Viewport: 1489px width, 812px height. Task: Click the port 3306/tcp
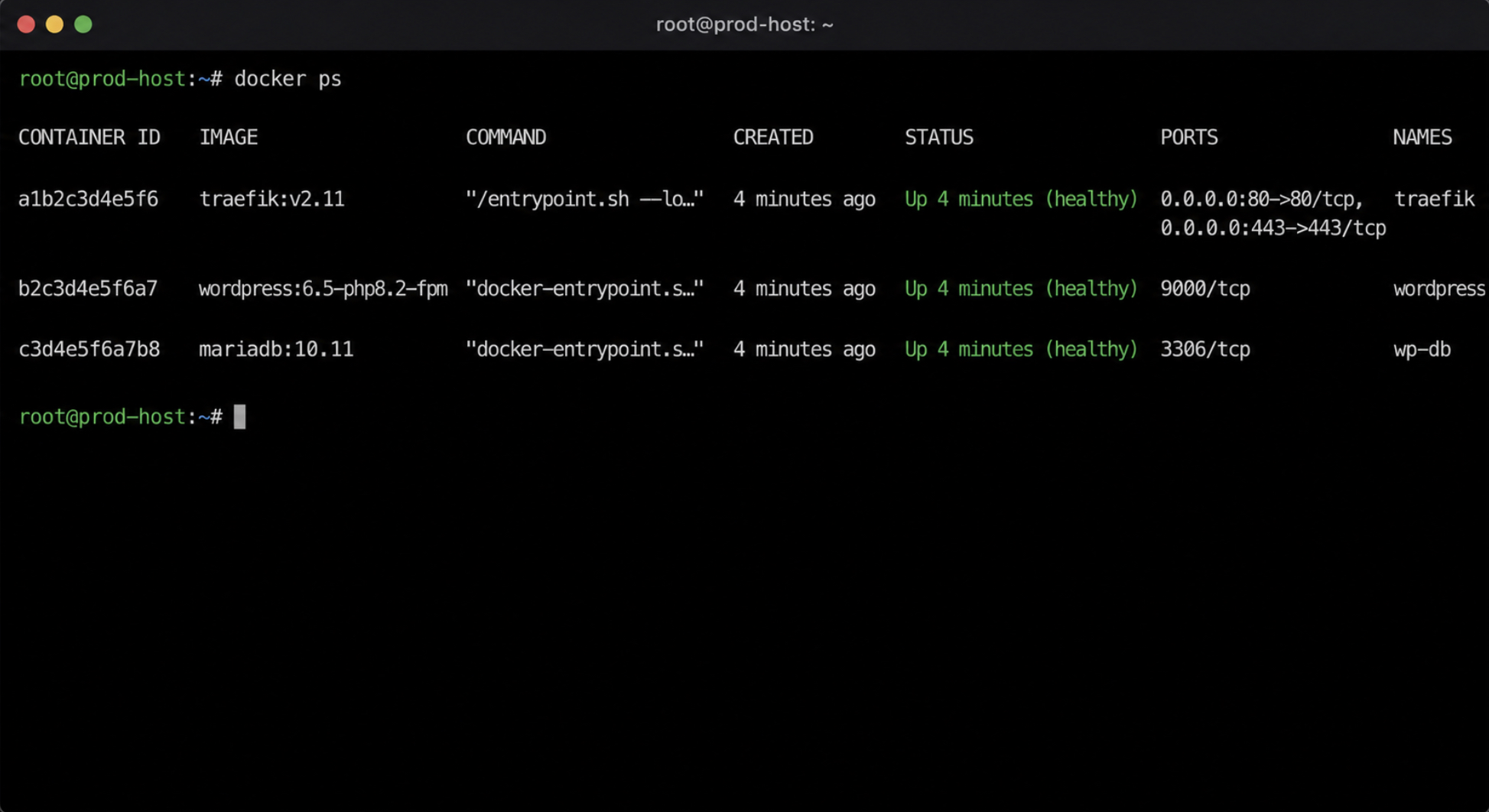click(1205, 349)
